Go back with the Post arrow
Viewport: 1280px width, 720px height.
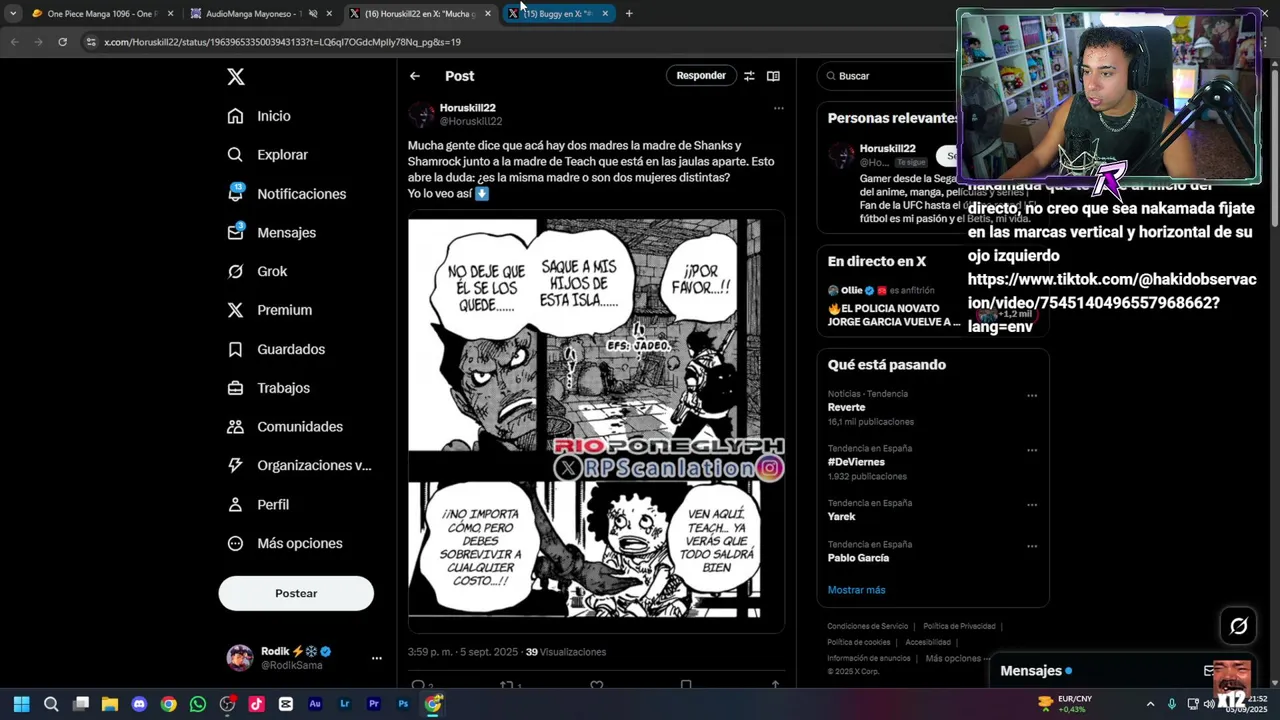click(415, 76)
